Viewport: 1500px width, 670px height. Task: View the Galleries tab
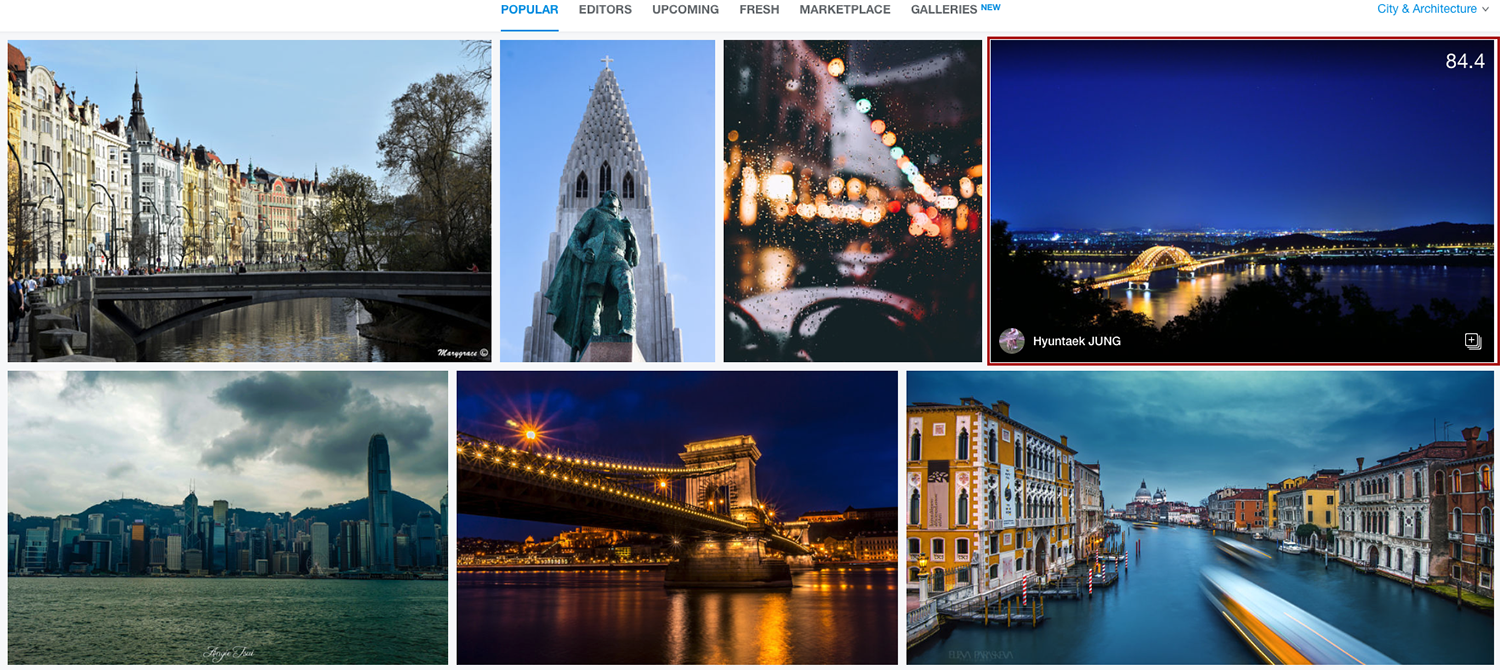coord(943,10)
